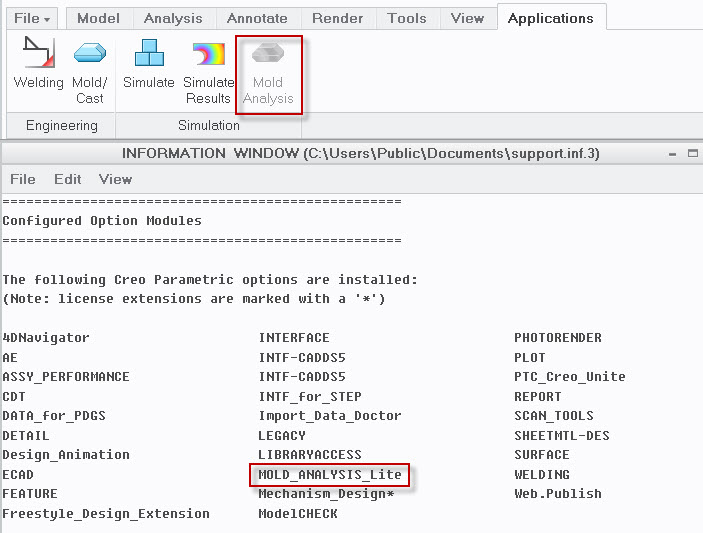703x533 pixels.
Task: Select ASSY_PERFORMANCE in the list
Action: 66,377
